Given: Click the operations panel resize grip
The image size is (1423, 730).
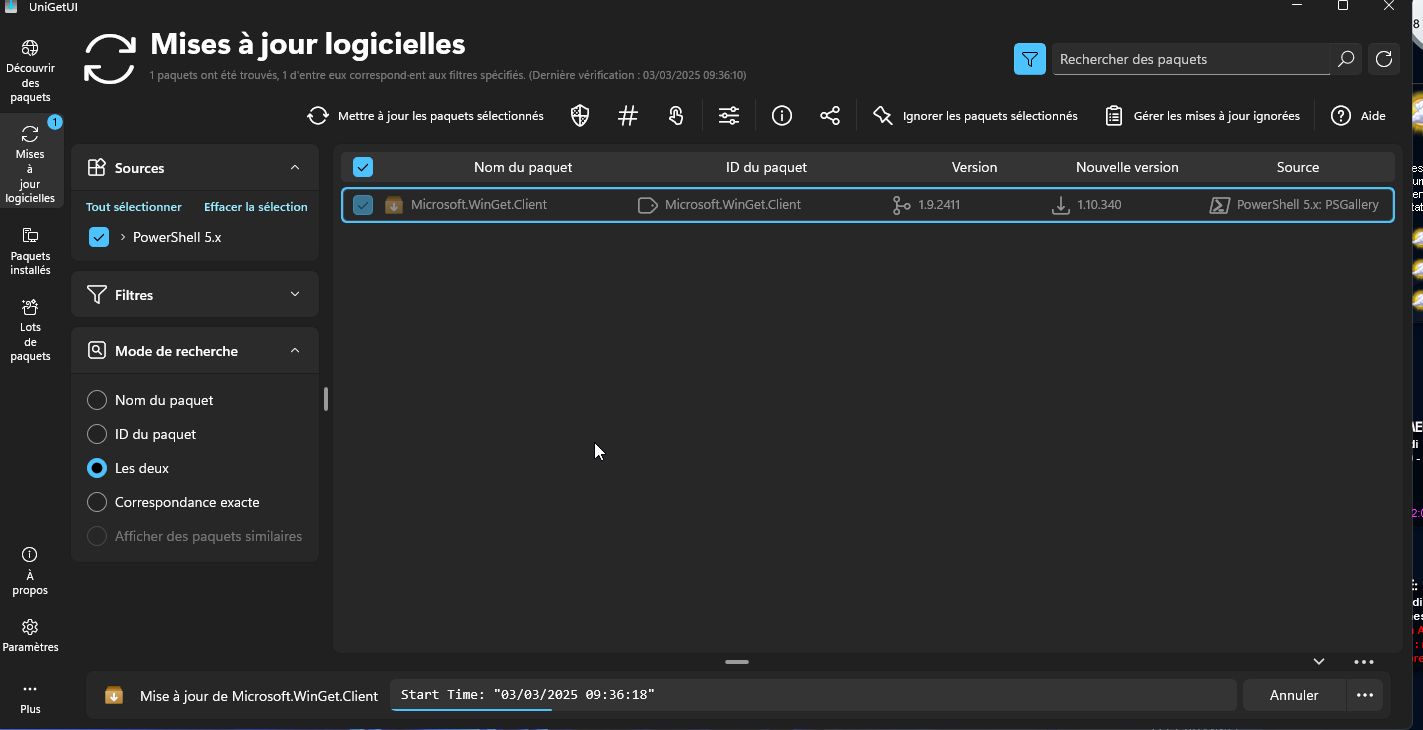Looking at the screenshot, I should (738, 662).
